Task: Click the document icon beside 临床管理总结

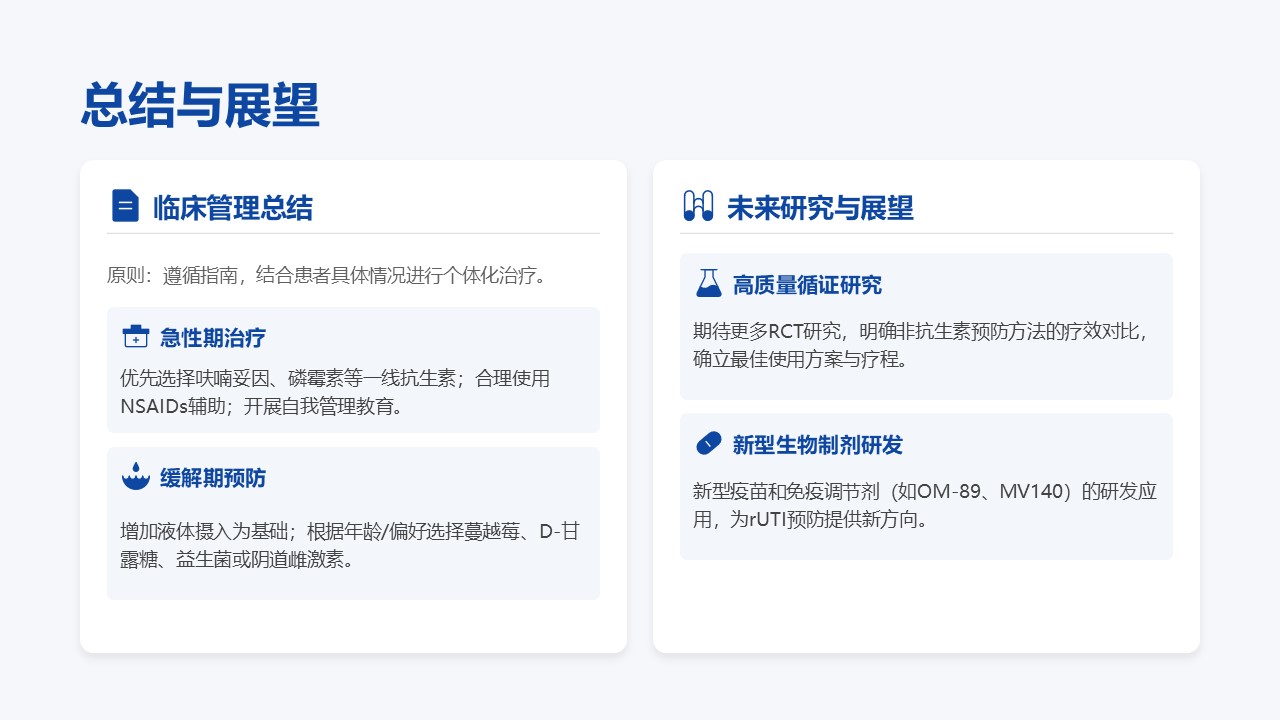Action: tap(125, 206)
